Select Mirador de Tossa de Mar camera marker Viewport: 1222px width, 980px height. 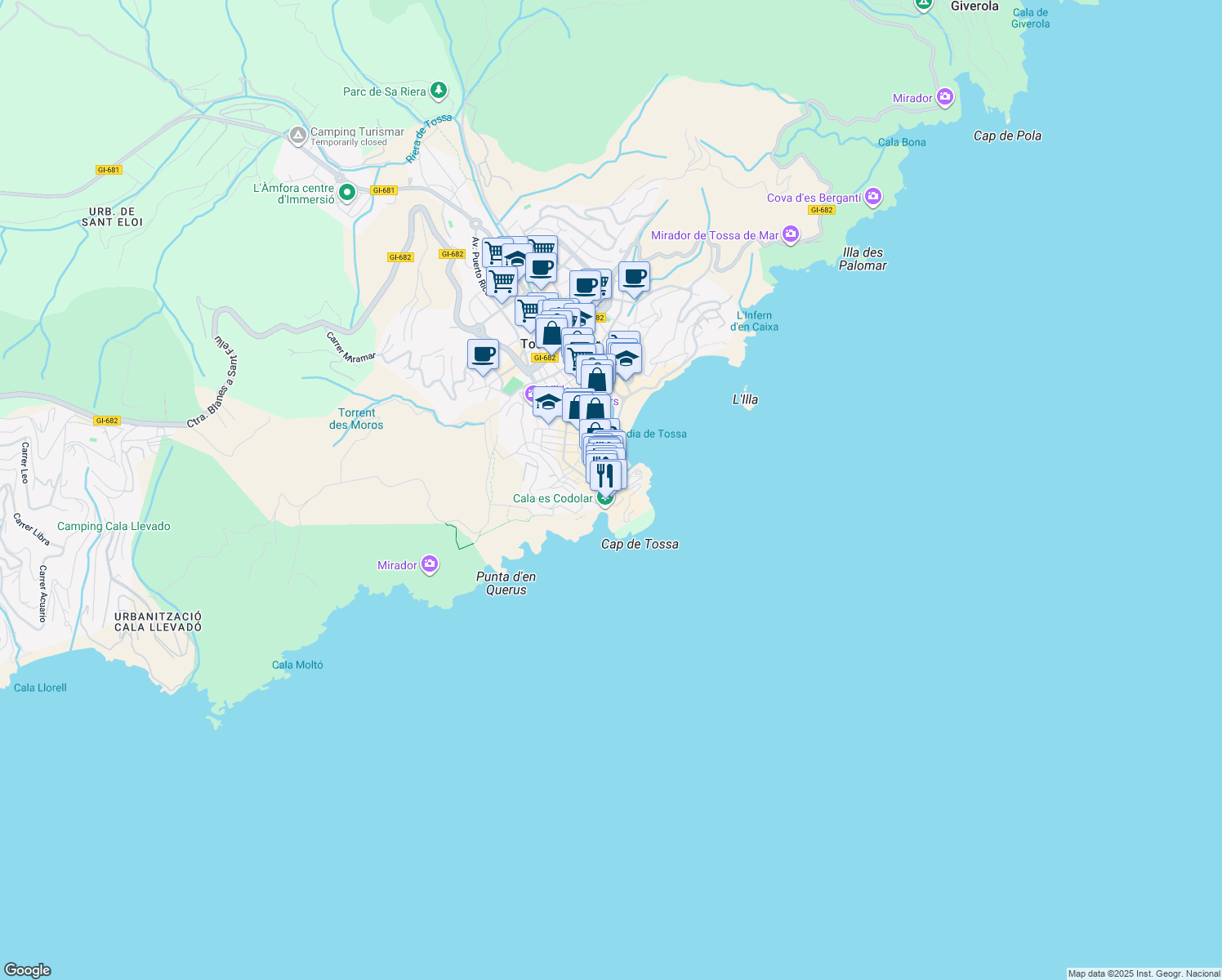coord(790,235)
